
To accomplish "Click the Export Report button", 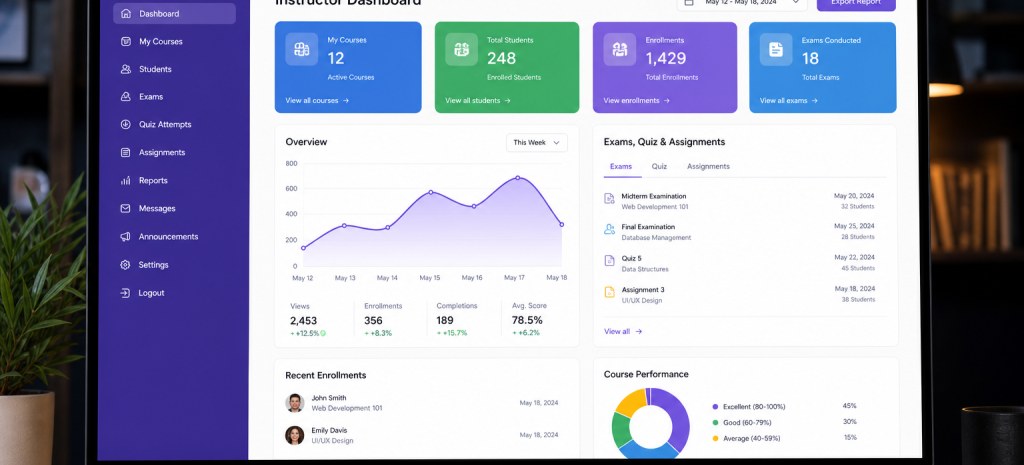I will [856, 3].
